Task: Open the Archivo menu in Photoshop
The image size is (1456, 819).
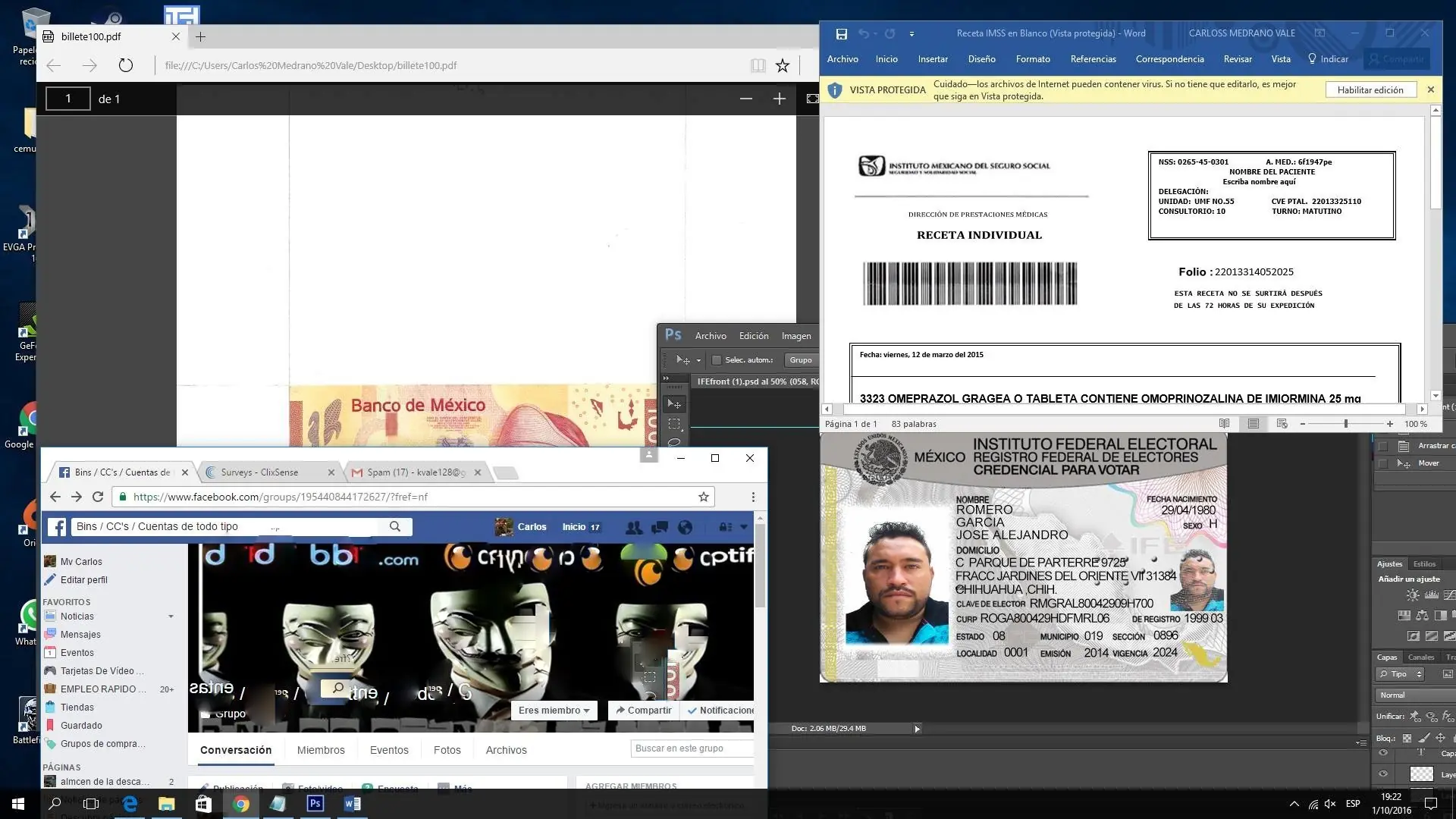Action: (711, 336)
